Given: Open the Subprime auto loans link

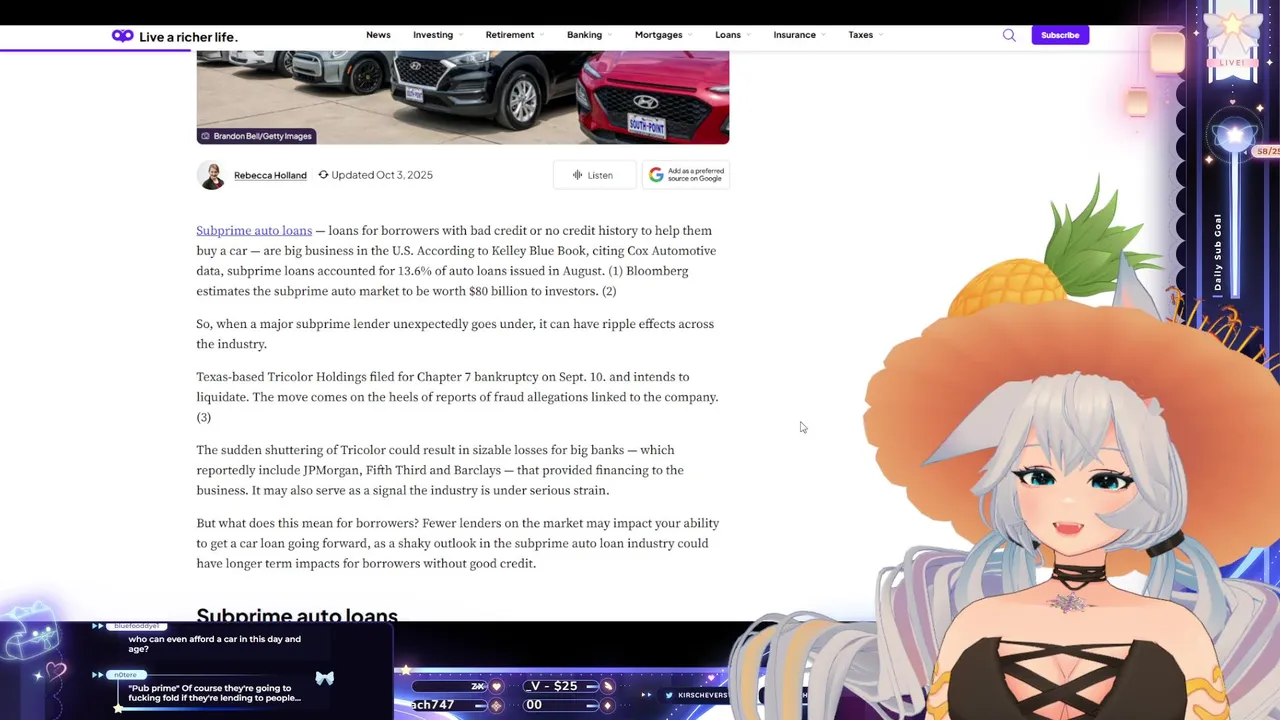Looking at the screenshot, I should point(254,231).
